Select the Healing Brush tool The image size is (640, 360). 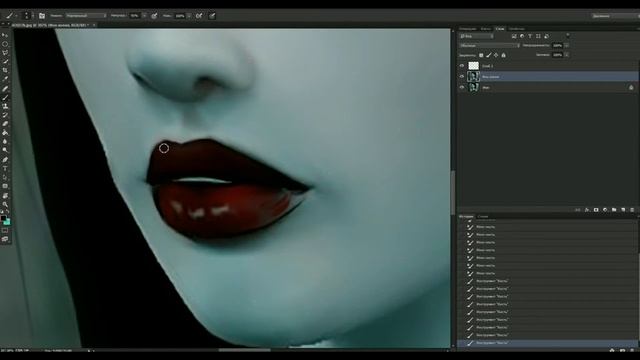5,89
